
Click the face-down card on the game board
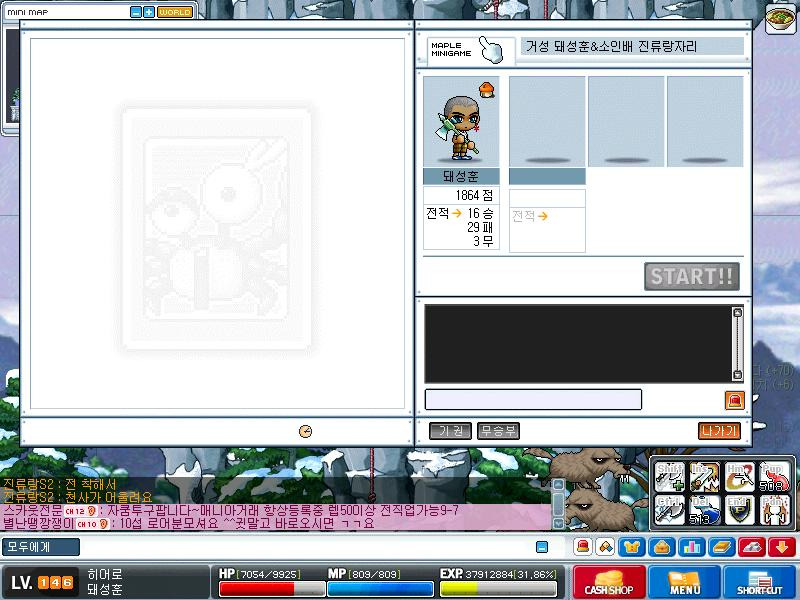216,229
